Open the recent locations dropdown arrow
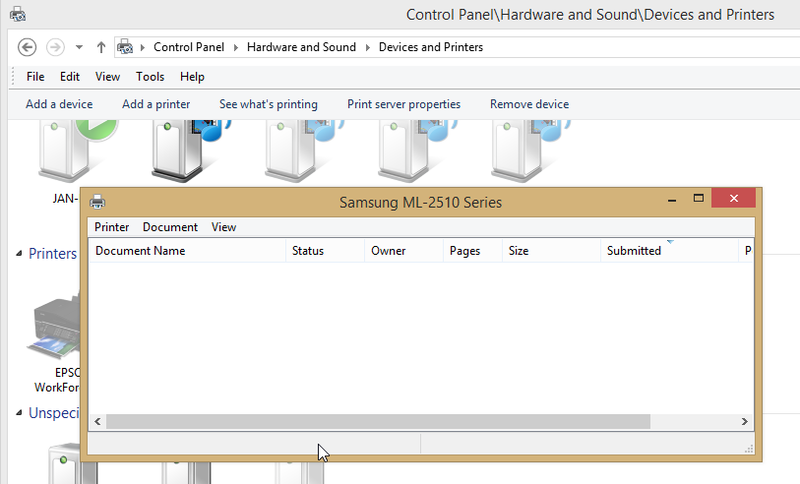The image size is (800, 484). coord(79,47)
